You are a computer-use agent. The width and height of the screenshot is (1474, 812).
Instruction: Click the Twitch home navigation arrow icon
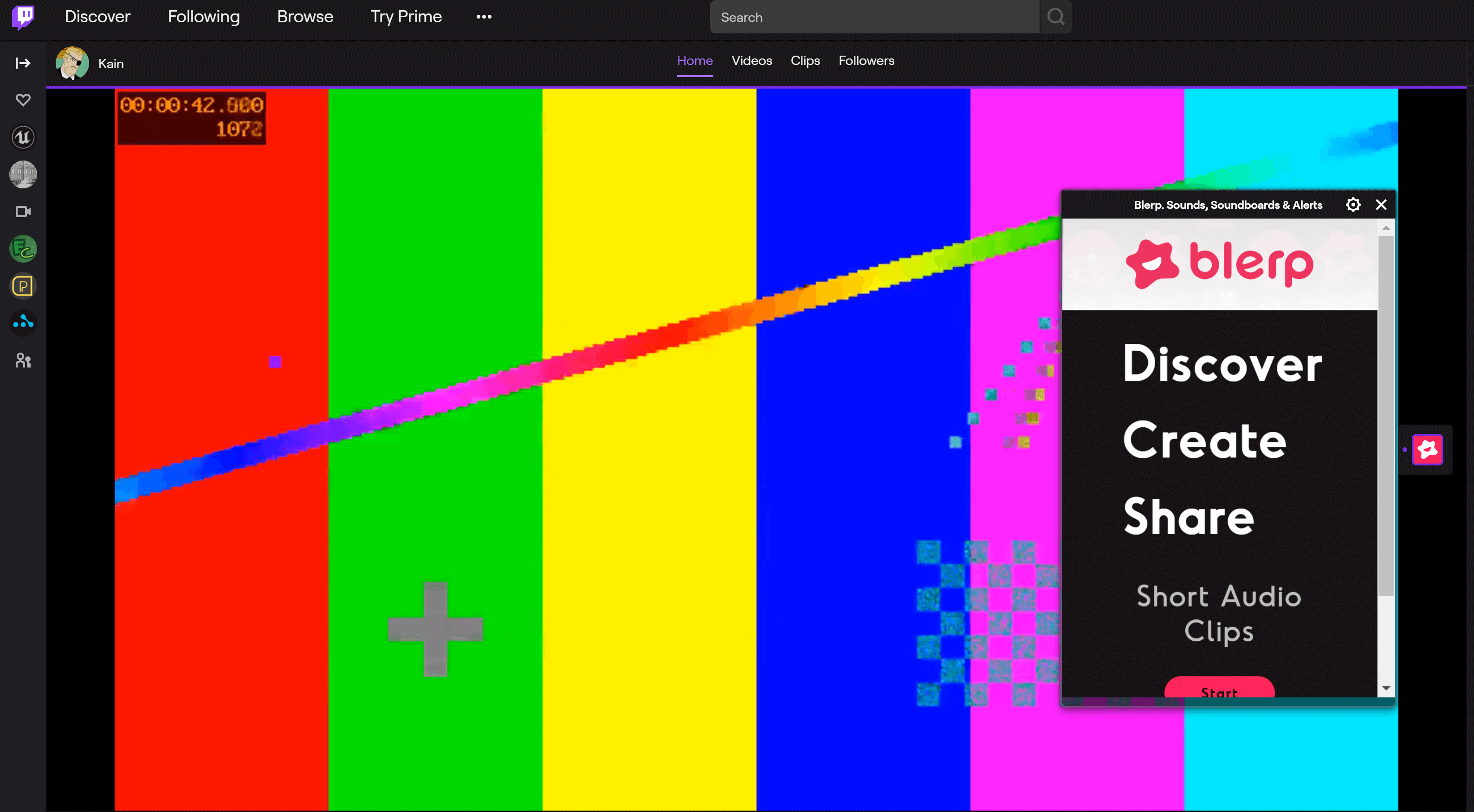(x=23, y=63)
